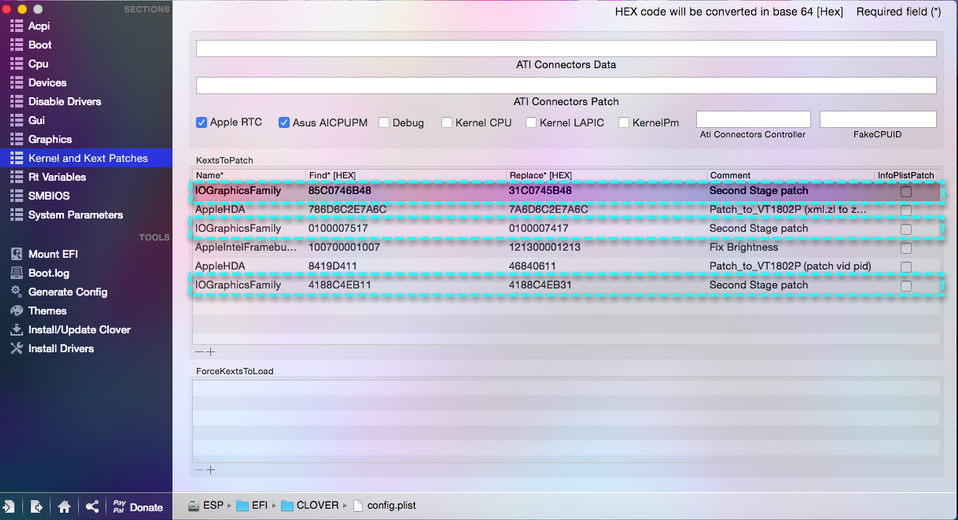Enable the KernelPm checkbox
958x520 pixels.
623,122
